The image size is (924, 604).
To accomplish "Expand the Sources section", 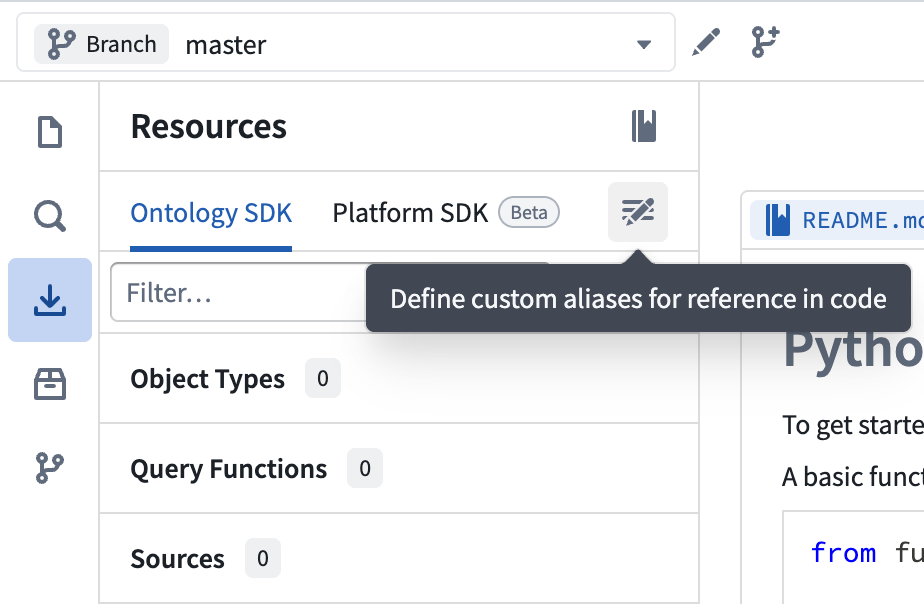I will click(x=178, y=559).
